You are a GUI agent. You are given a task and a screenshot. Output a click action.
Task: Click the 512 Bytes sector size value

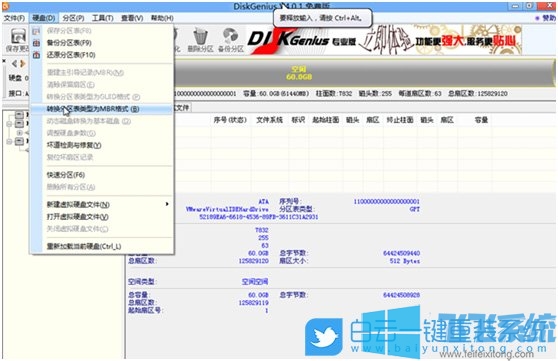(405, 261)
